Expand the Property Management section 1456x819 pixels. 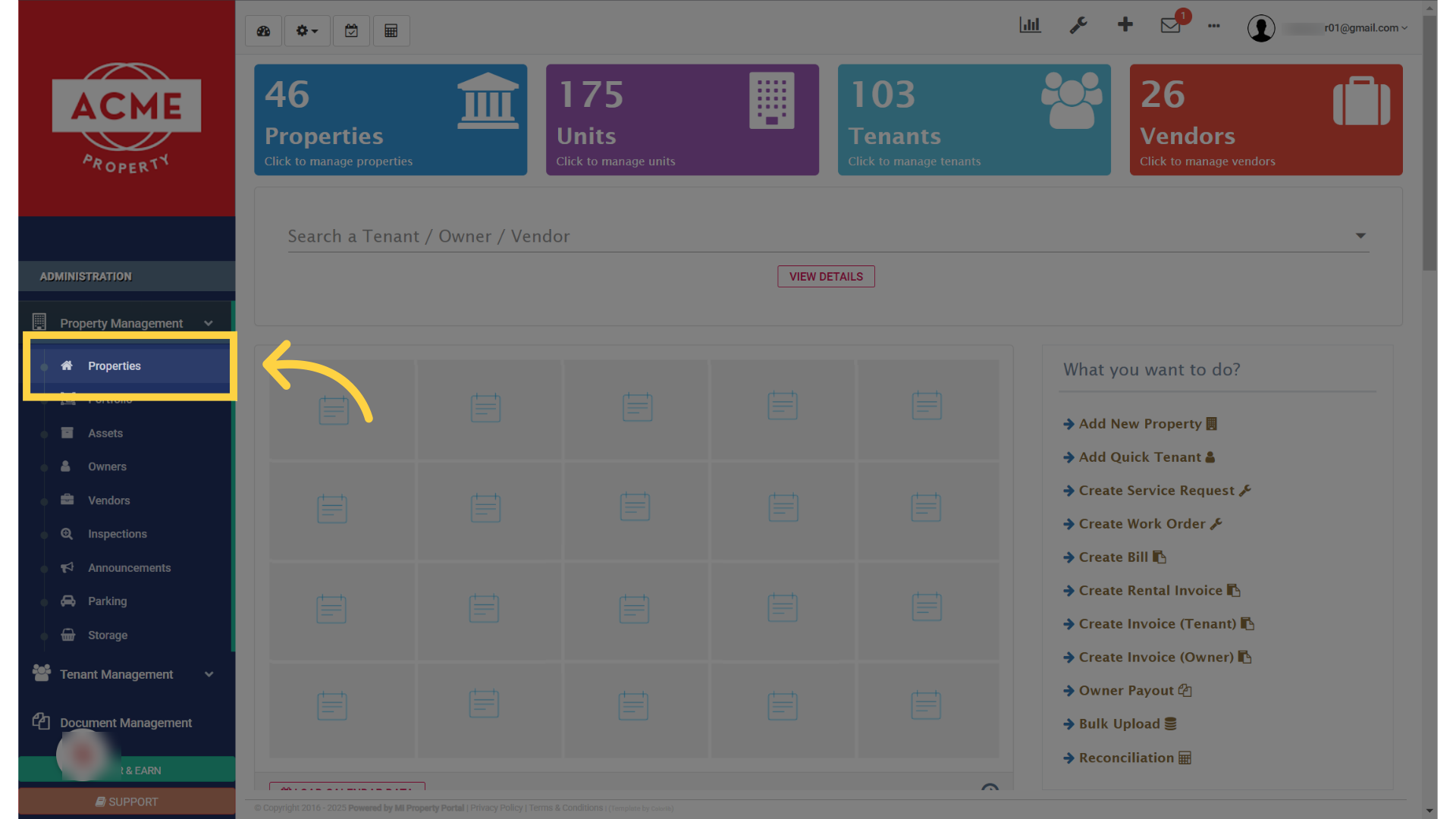point(121,322)
